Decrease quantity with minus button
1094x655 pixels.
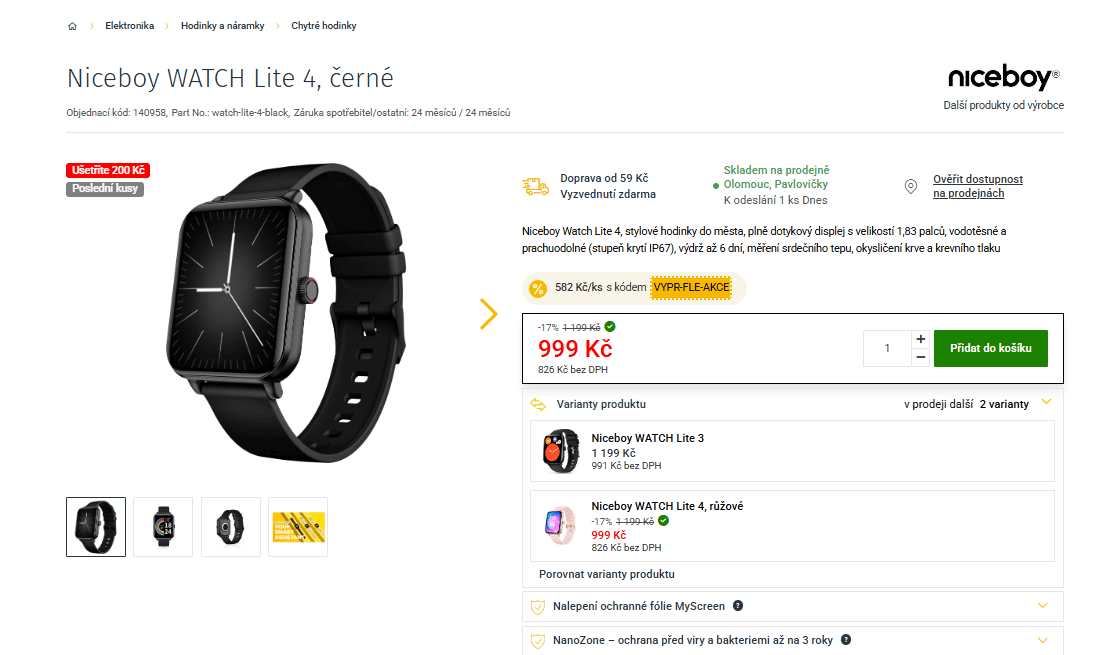point(920,357)
